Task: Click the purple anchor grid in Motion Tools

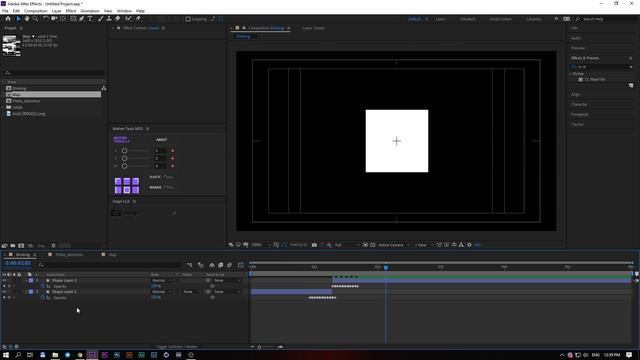Action: 127,186
